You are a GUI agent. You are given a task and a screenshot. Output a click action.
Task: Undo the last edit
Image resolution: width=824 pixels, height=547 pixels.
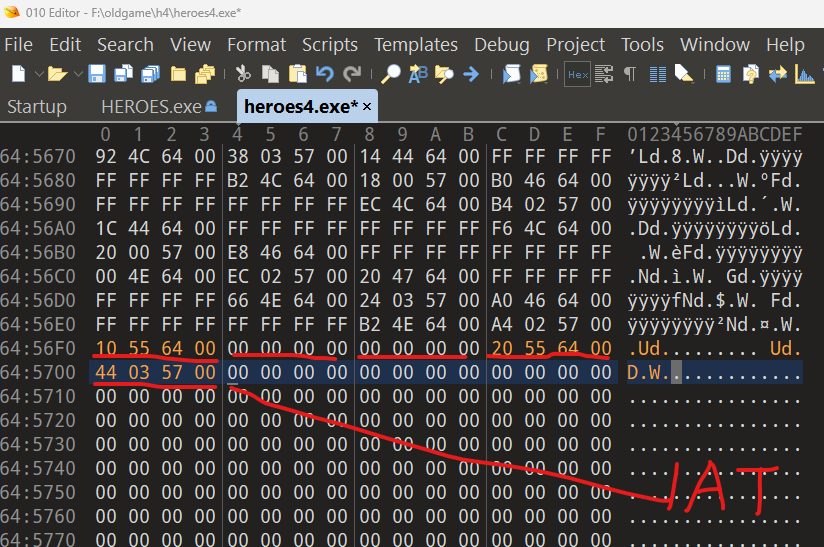point(325,74)
